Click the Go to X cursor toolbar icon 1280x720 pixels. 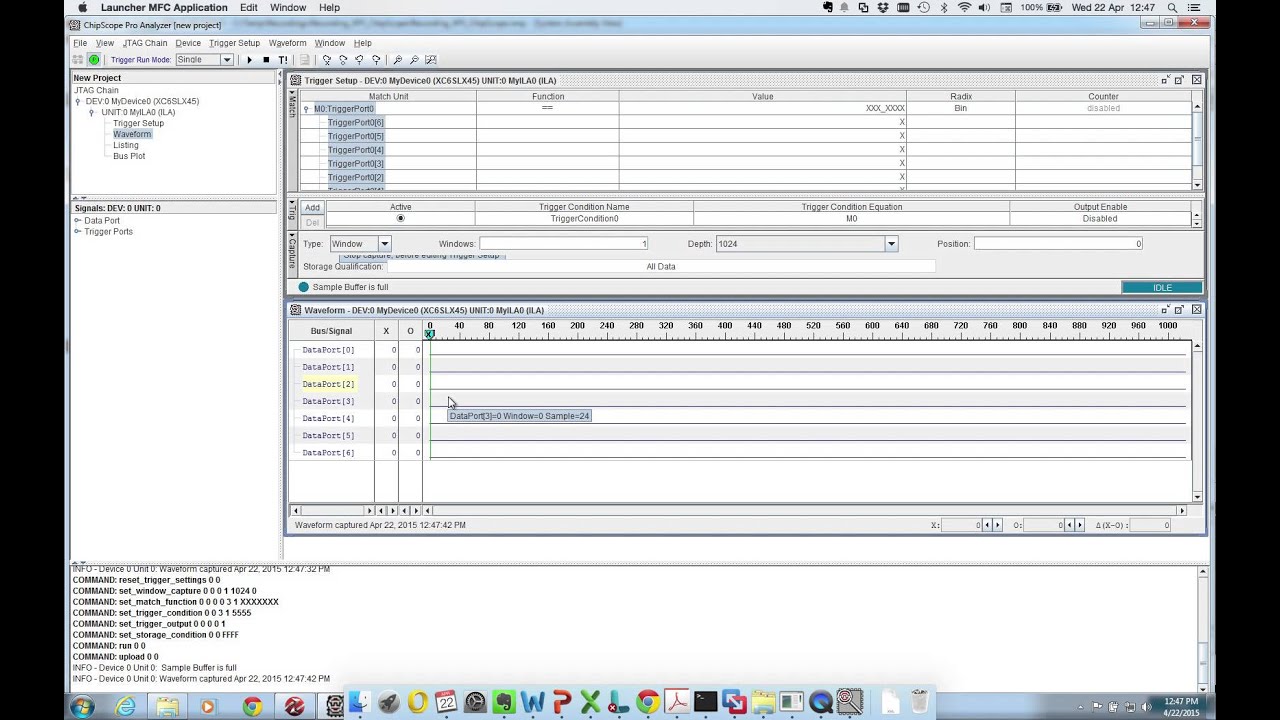326,60
